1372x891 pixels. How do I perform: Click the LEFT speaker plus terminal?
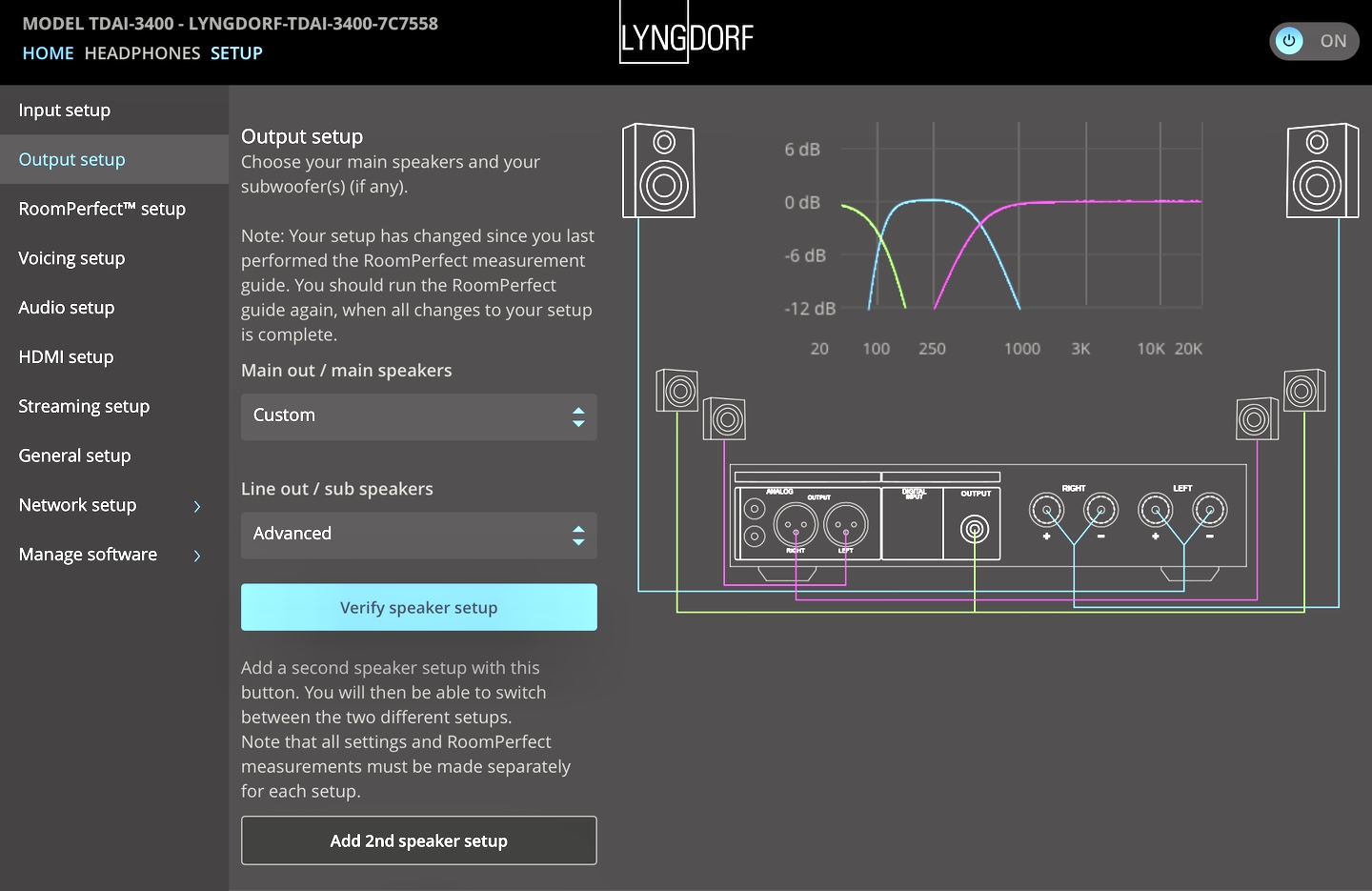1156,511
